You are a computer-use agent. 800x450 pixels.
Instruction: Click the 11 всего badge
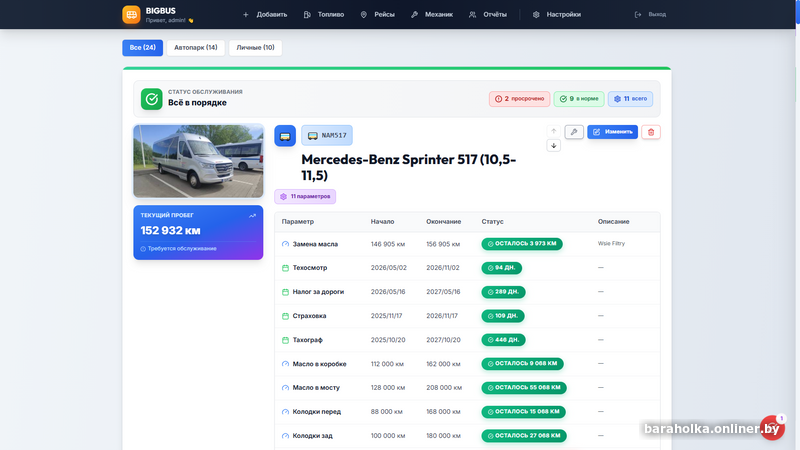pos(630,98)
